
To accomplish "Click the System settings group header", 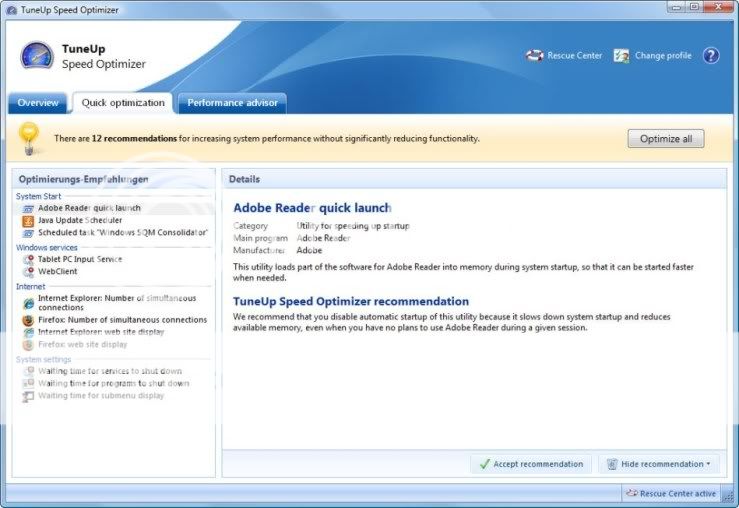I will pyautogui.click(x=43, y=359).
